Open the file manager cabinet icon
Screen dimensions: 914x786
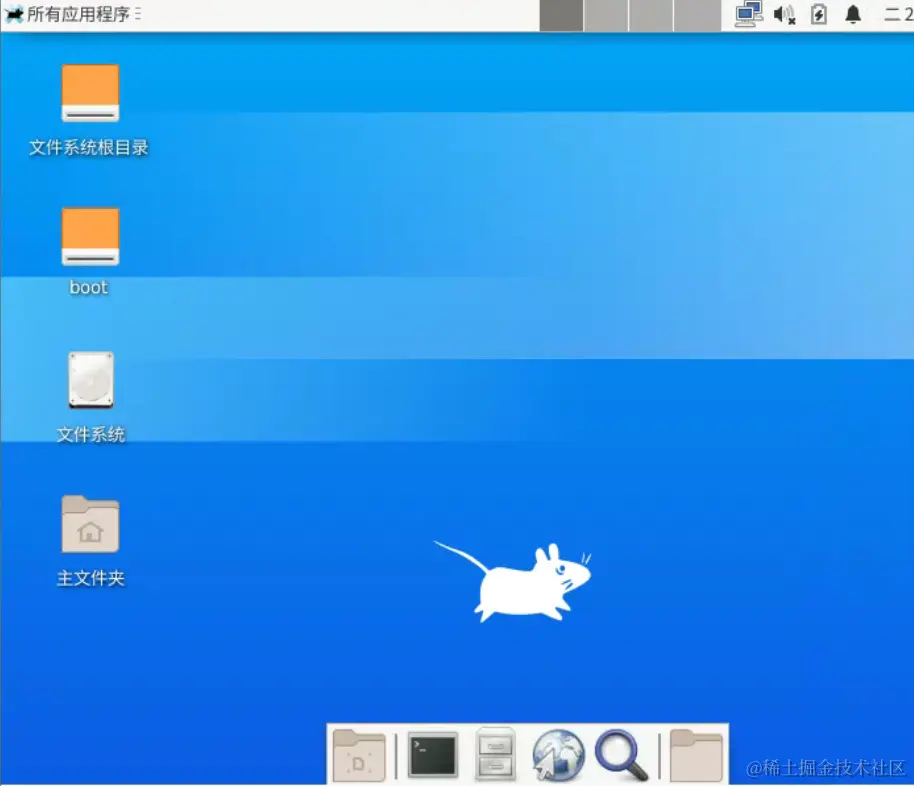(x=495, y=754)
